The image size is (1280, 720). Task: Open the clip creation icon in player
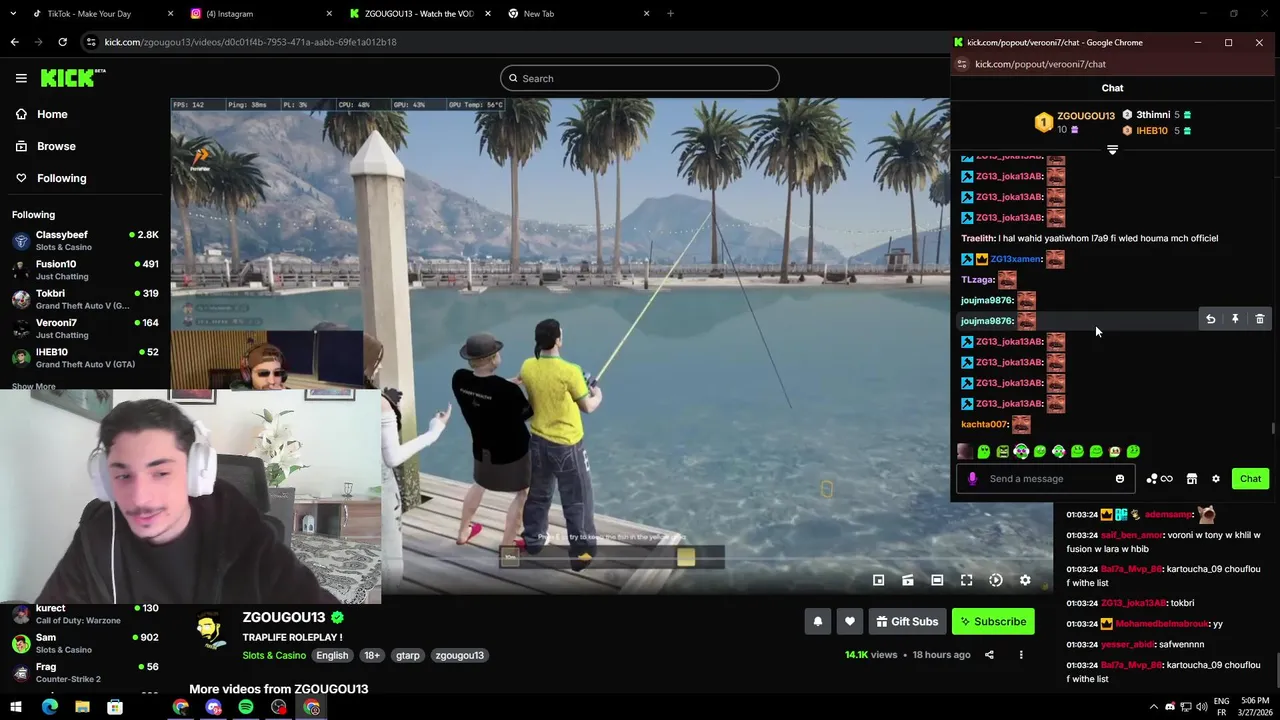tap(908, 580)
